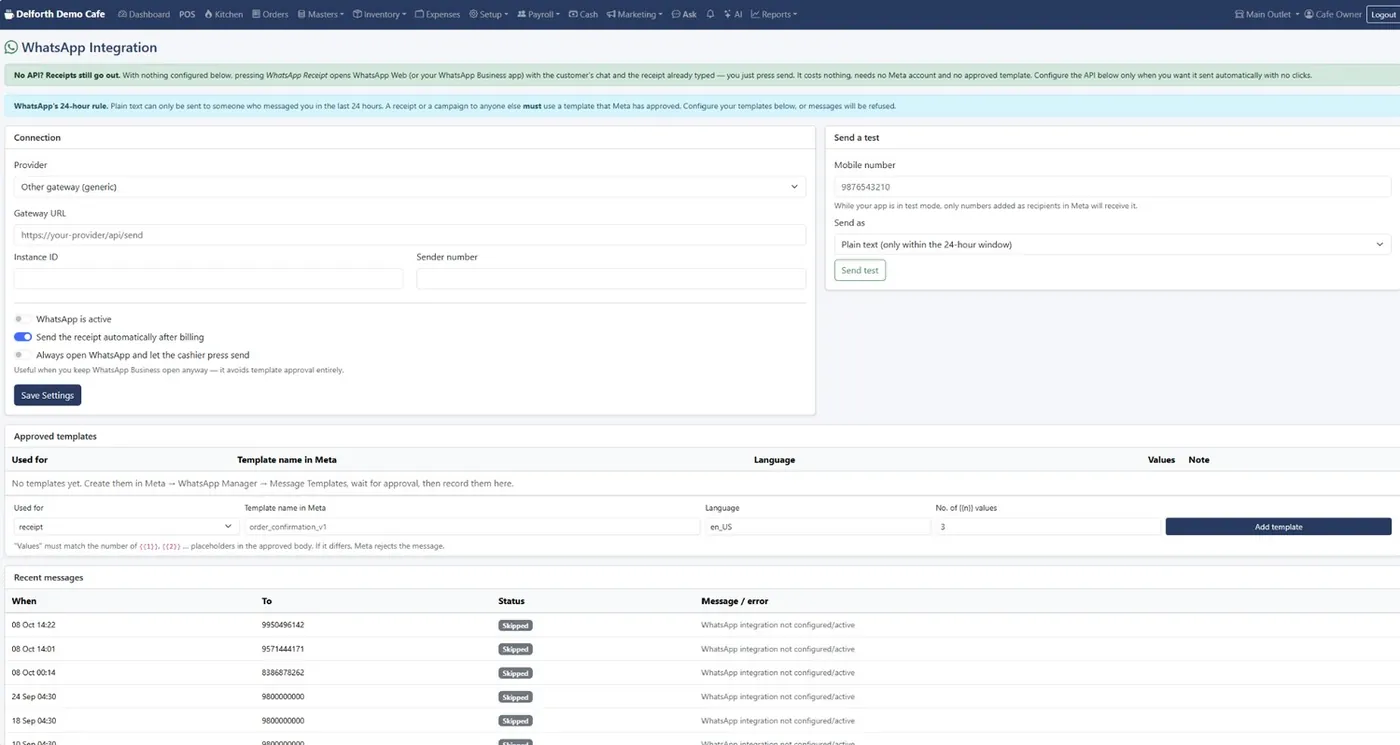Expand the Payroll menu

(539, 15)
